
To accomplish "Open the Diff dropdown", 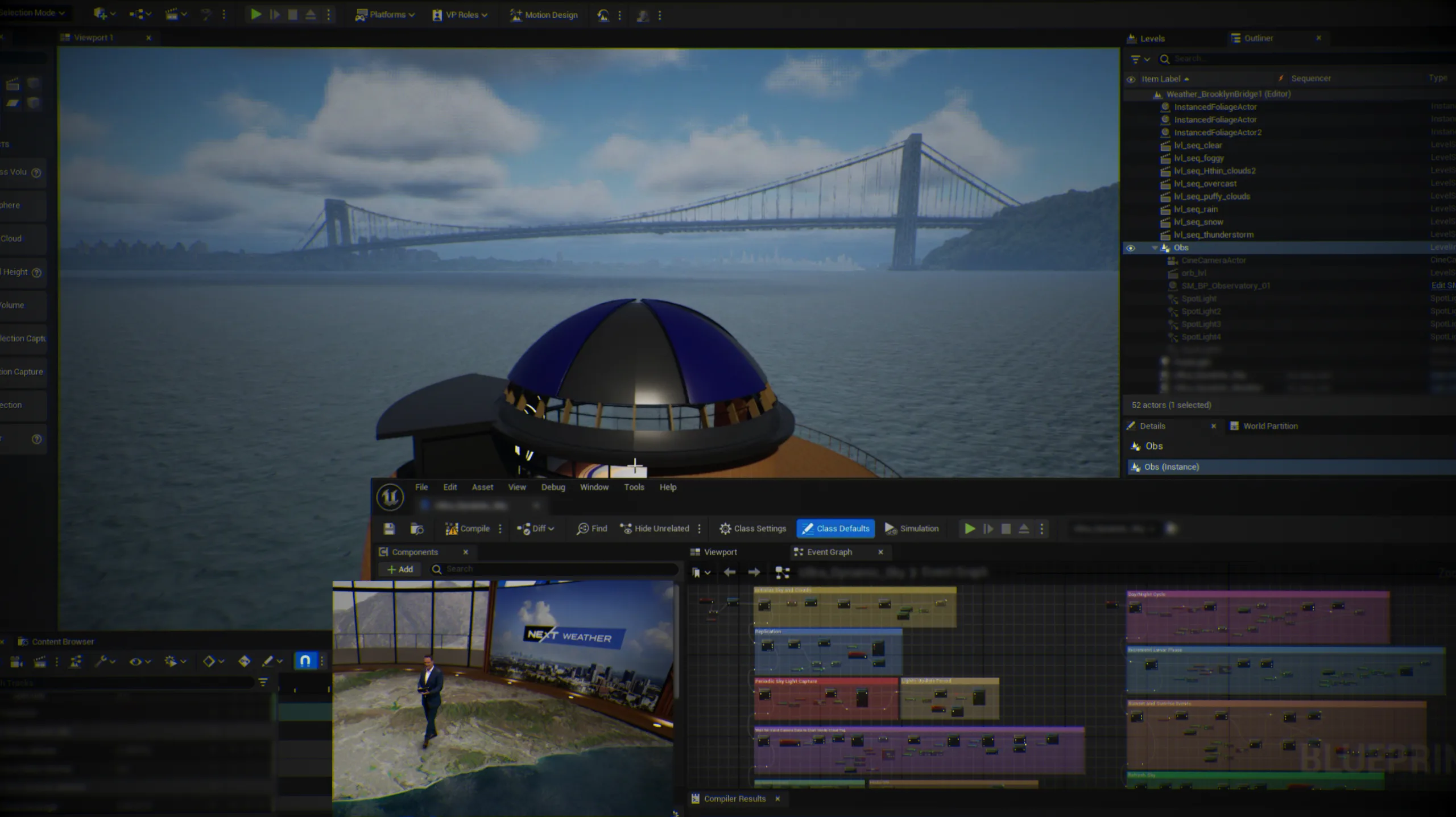I will click(x=535, y=529).
